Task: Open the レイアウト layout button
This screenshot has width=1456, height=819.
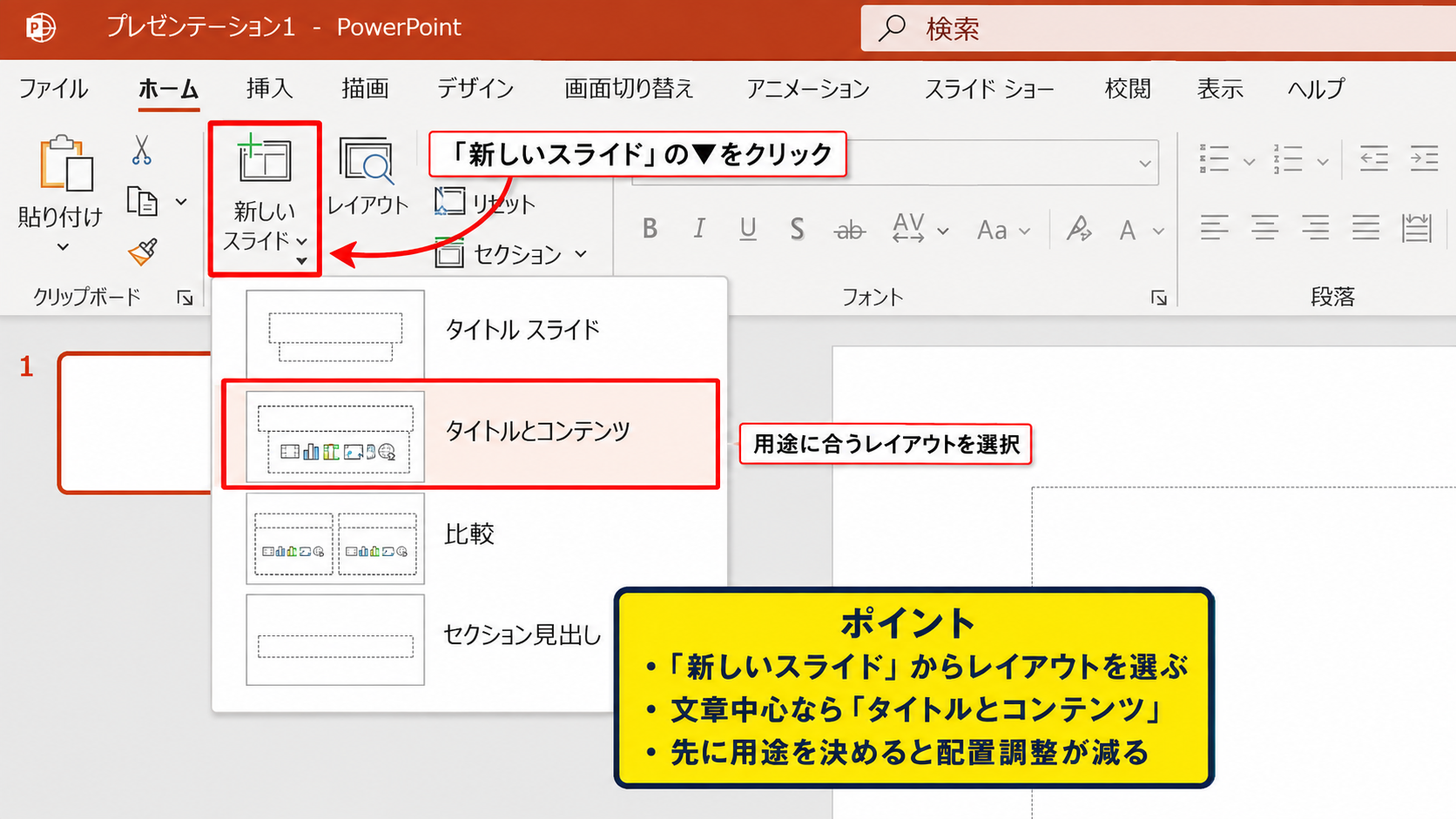Action: click(x=367, y=176)
